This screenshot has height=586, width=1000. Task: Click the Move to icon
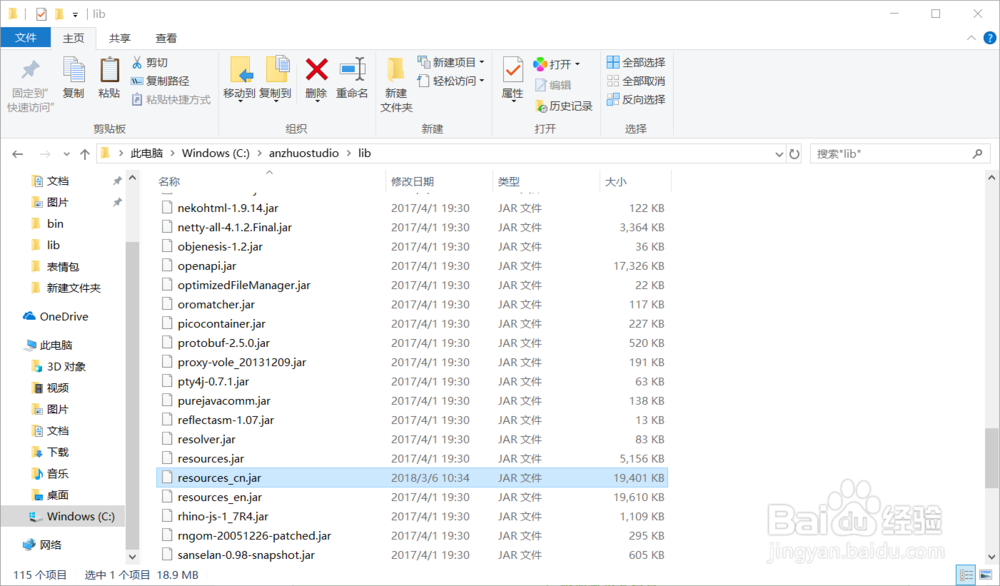pyautogui.click(x=240, y=70)
